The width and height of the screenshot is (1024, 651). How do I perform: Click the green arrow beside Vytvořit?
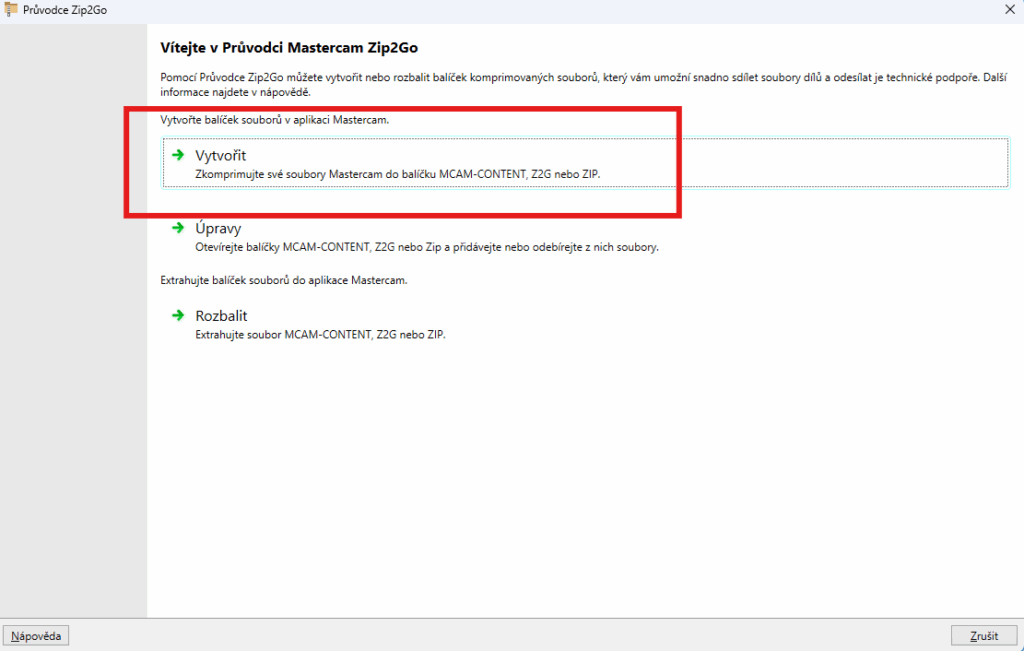[178, 155]
